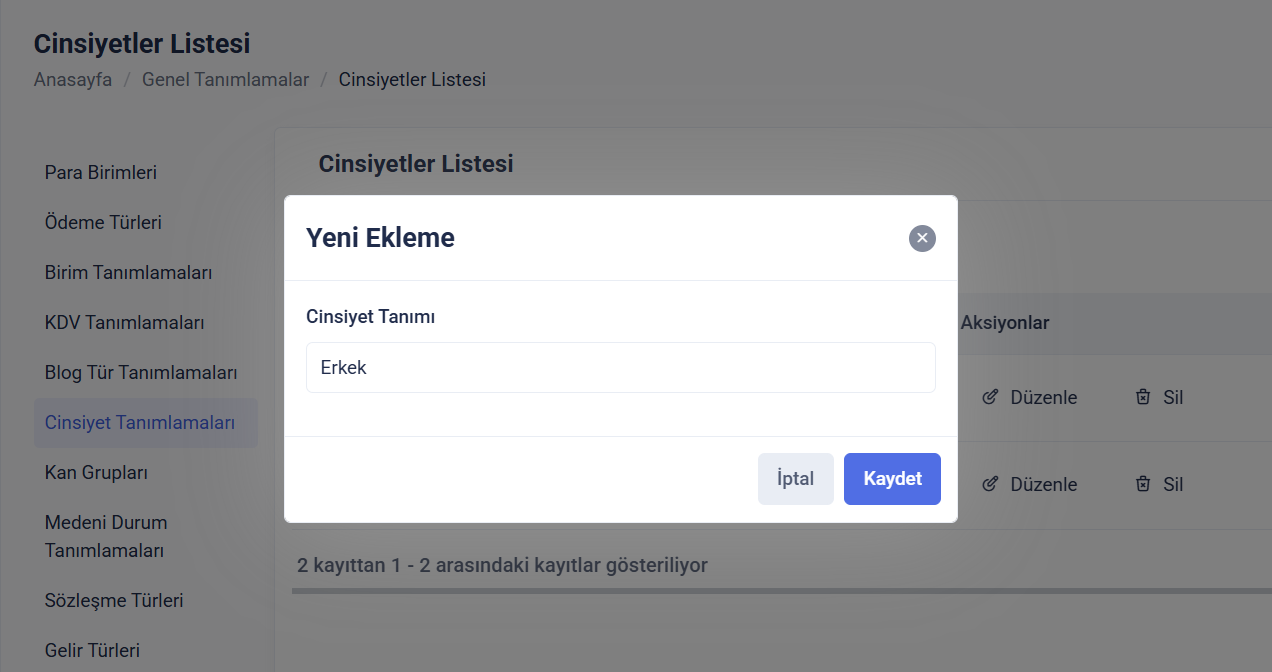Close the Yeni Ekleme dialog with X icon
This screenshot has height=672, width=1272.
coord(922,238)
